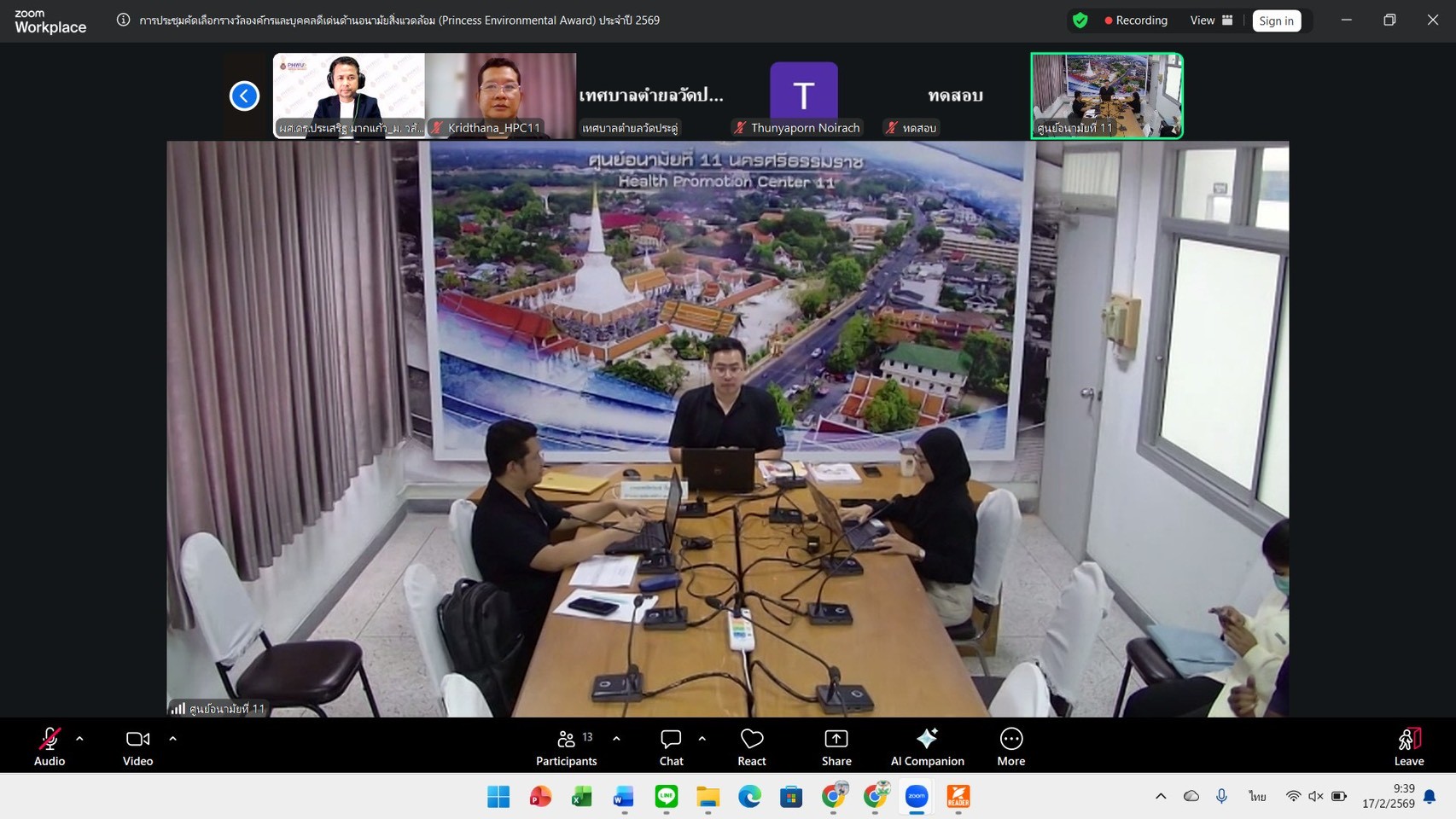Unmute the microphone with Audio button
This screenshot has height=819, width=1456.
[x=50, y=746]
